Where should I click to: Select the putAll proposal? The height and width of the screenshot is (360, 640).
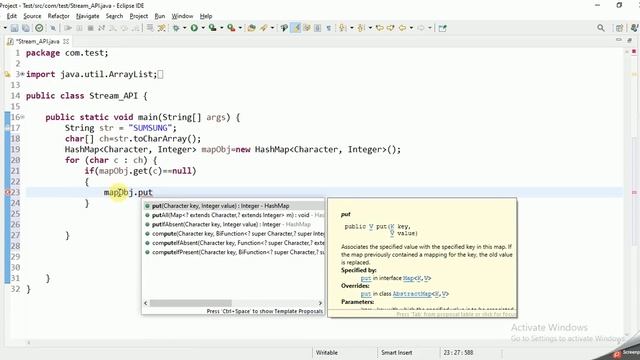click(x=234, y=215)
